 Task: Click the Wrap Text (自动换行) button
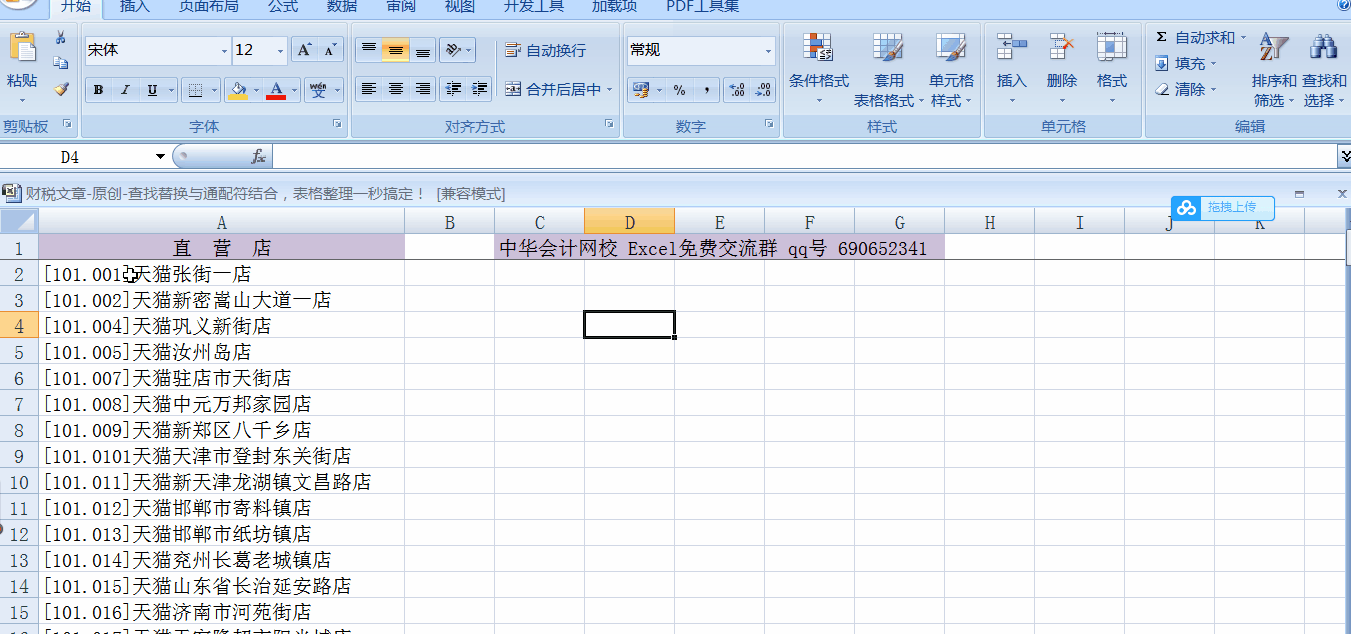[546, 50]
